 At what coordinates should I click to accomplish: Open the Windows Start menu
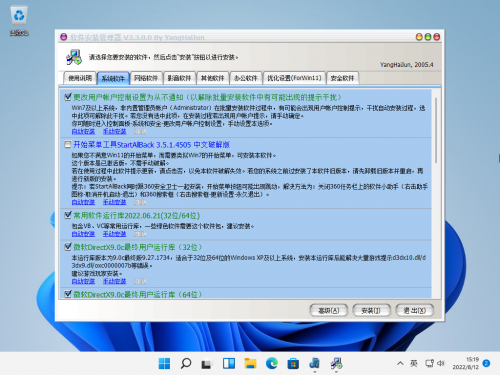[164, 363]
